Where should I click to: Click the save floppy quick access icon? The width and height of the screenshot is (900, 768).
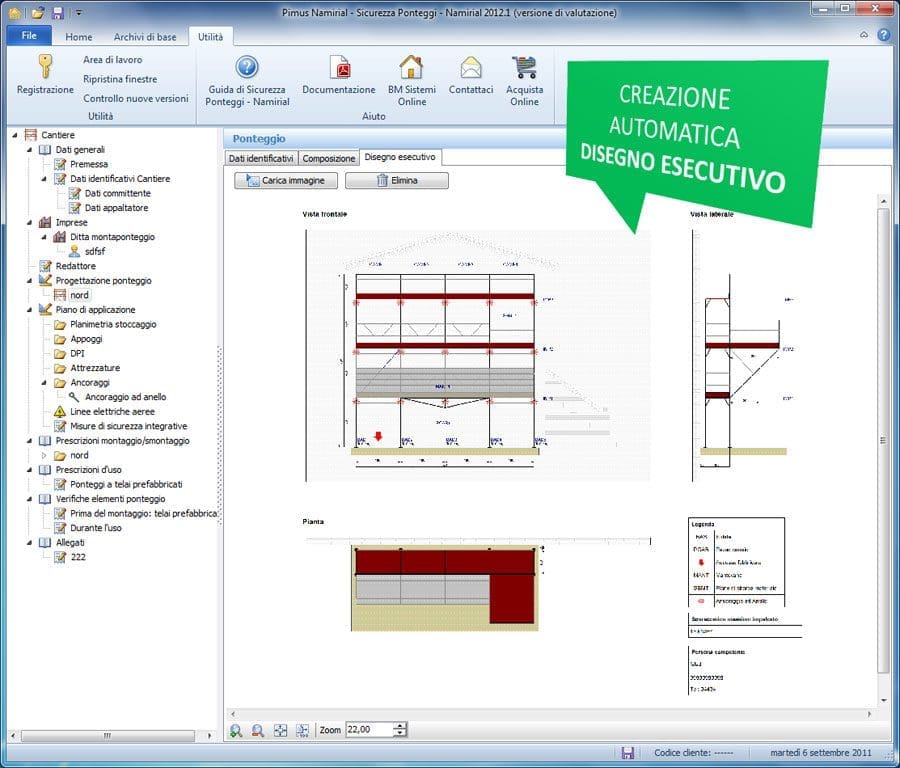coord(57,12)
